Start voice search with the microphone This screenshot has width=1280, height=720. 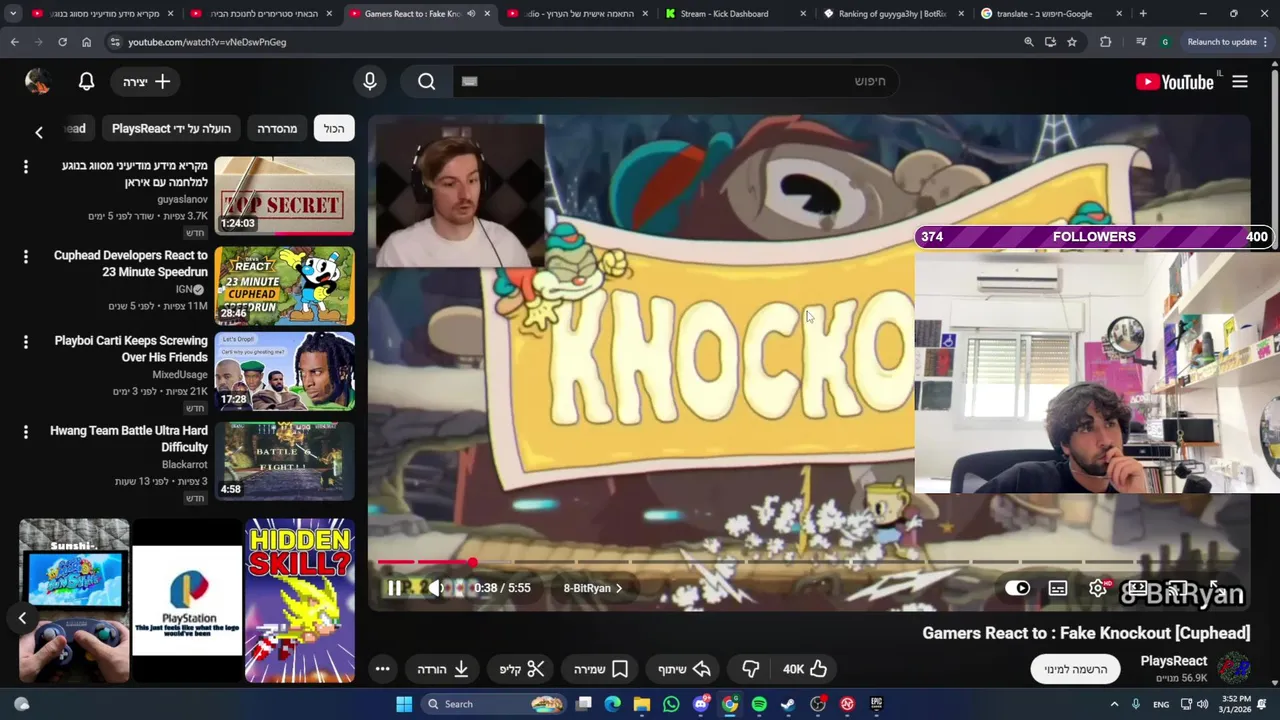click(x=370, y=82)
